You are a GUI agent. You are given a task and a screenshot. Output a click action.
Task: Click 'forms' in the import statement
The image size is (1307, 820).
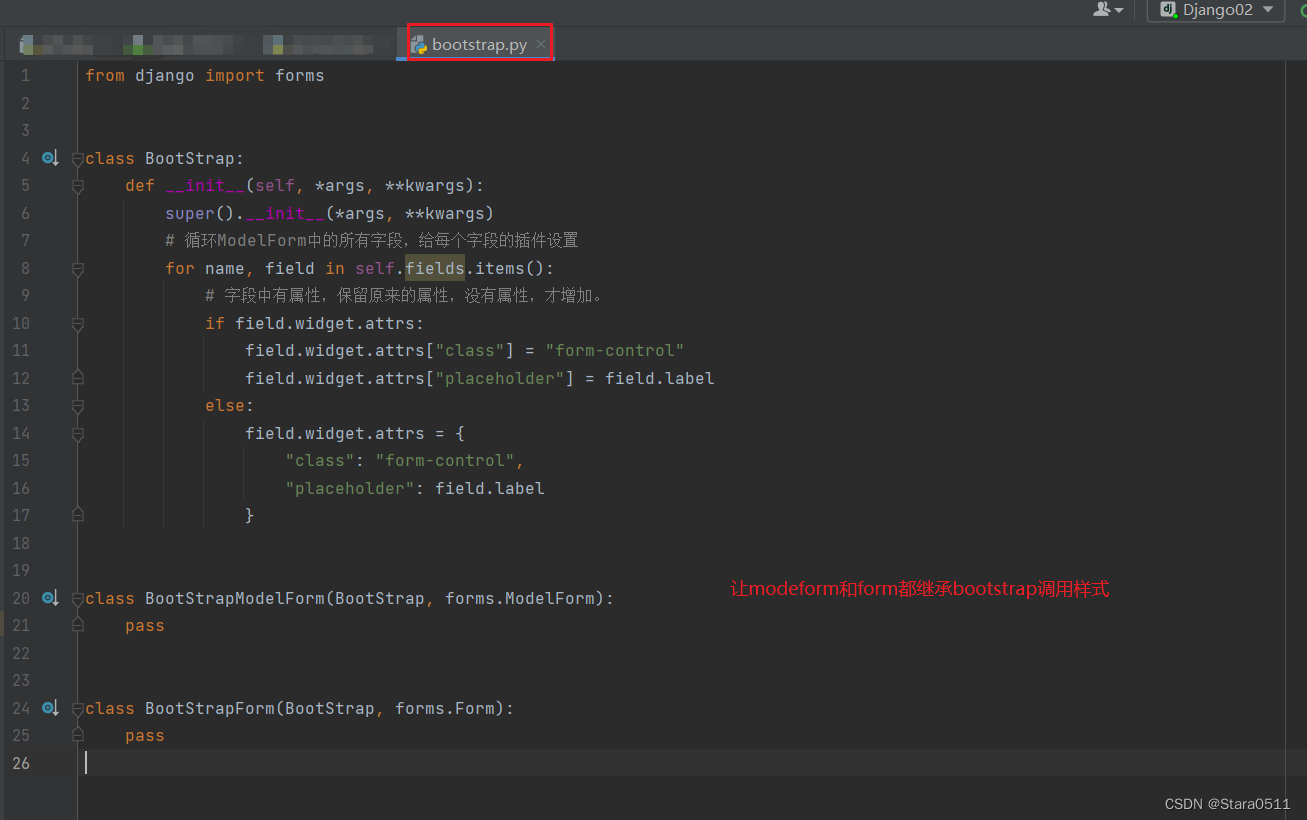pyautogui.click(x=300, y=76)
